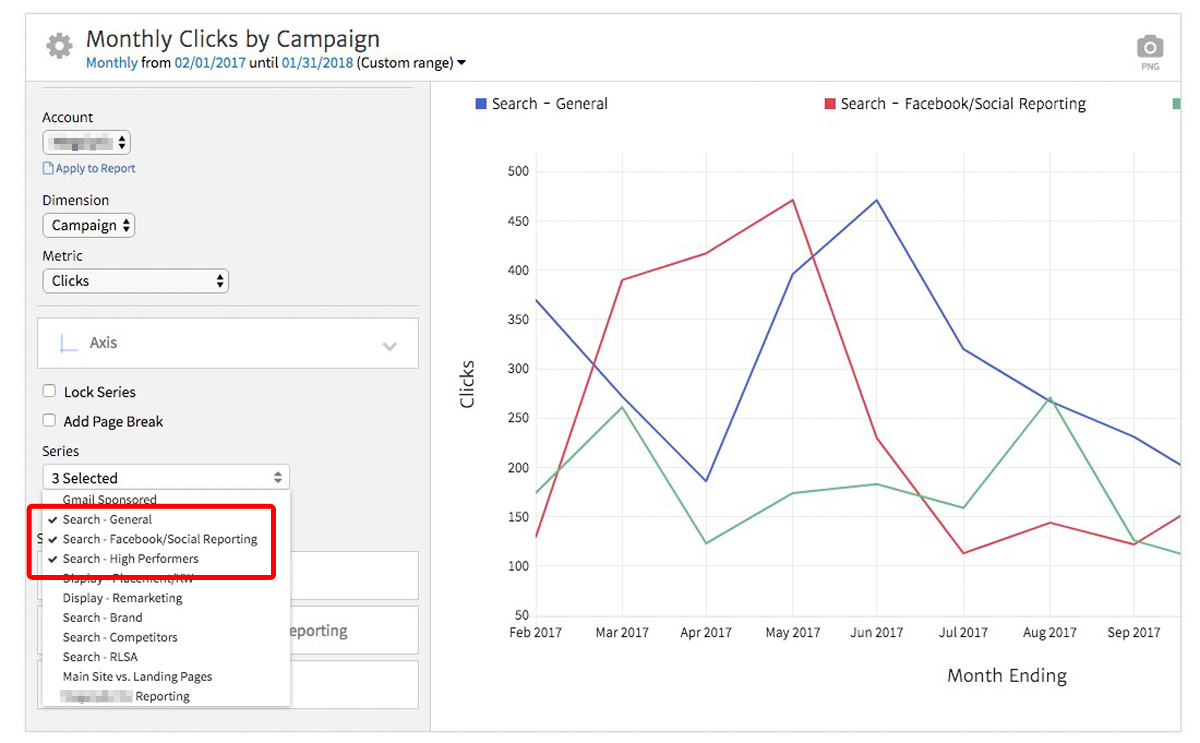Click the Monthly interval link
This screenshot has height=743, width=1200.
point(111,63)
